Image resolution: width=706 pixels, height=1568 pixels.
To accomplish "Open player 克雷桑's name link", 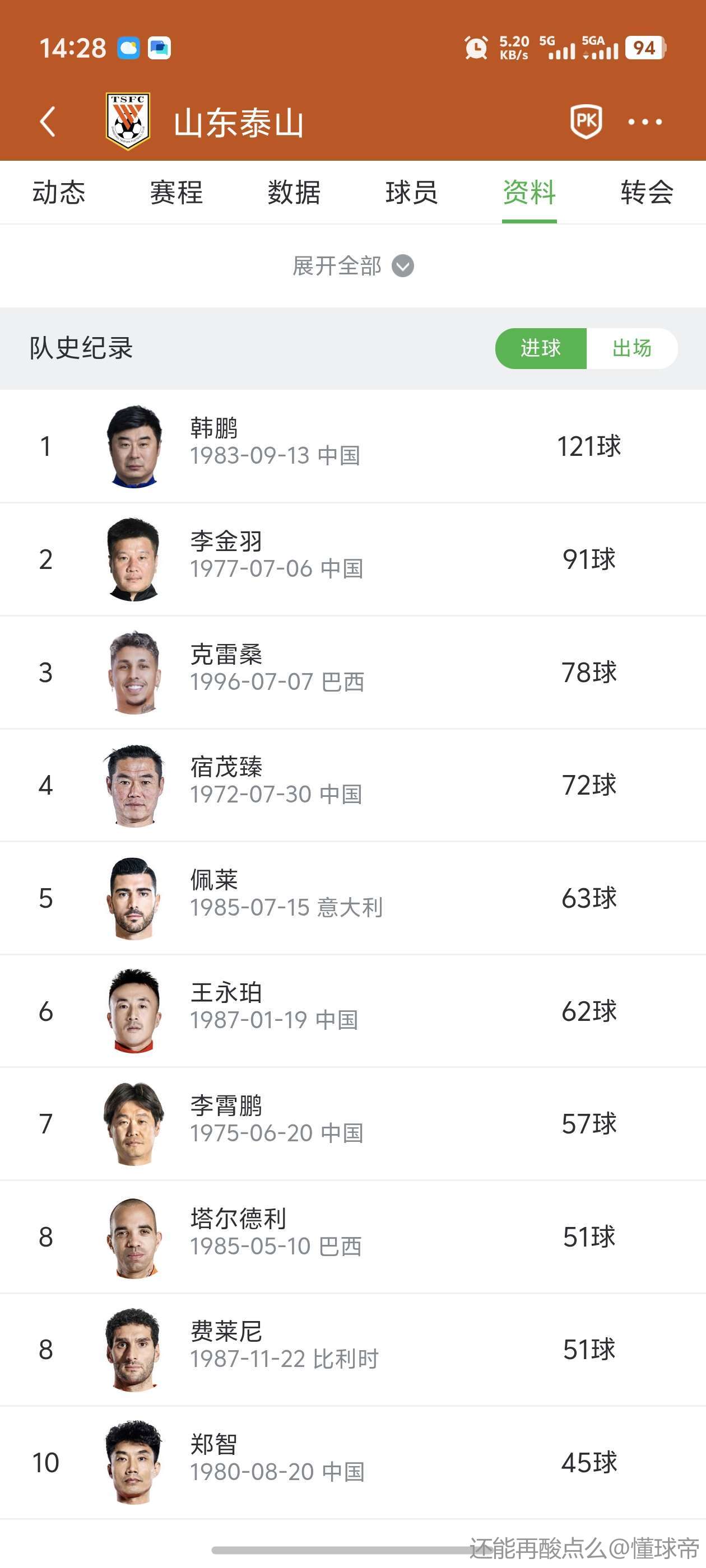I will 226,654.
